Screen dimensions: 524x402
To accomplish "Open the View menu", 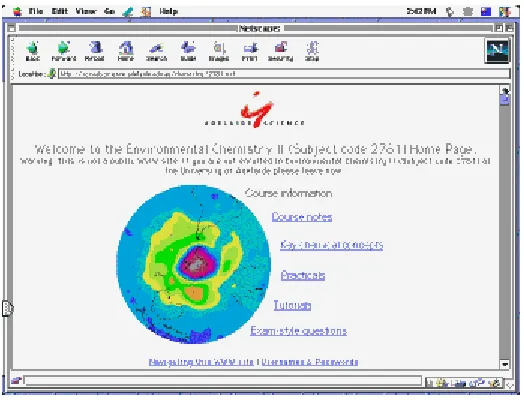I will 86,11.
